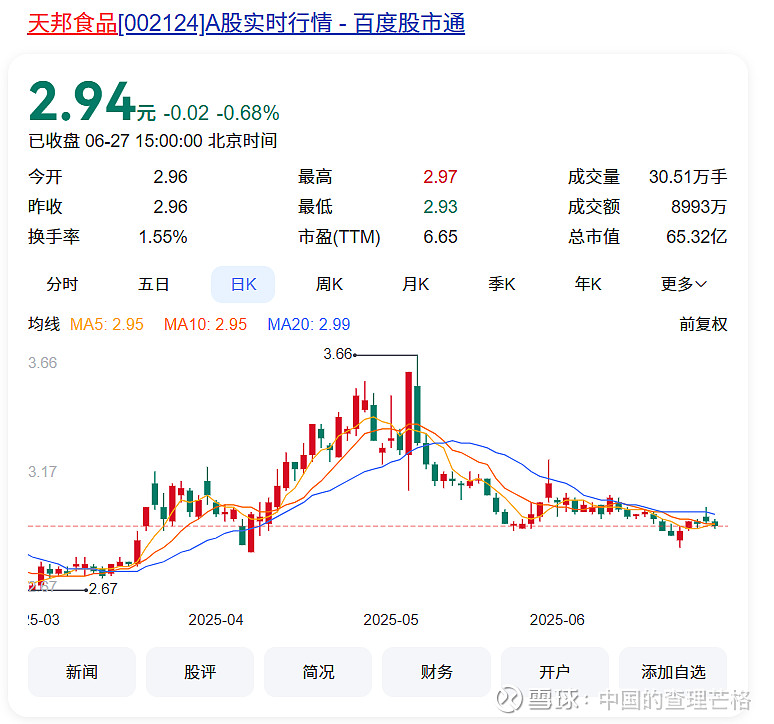
Task: Click the 最高 value 2.97
Action: click(x=440, y=177)
